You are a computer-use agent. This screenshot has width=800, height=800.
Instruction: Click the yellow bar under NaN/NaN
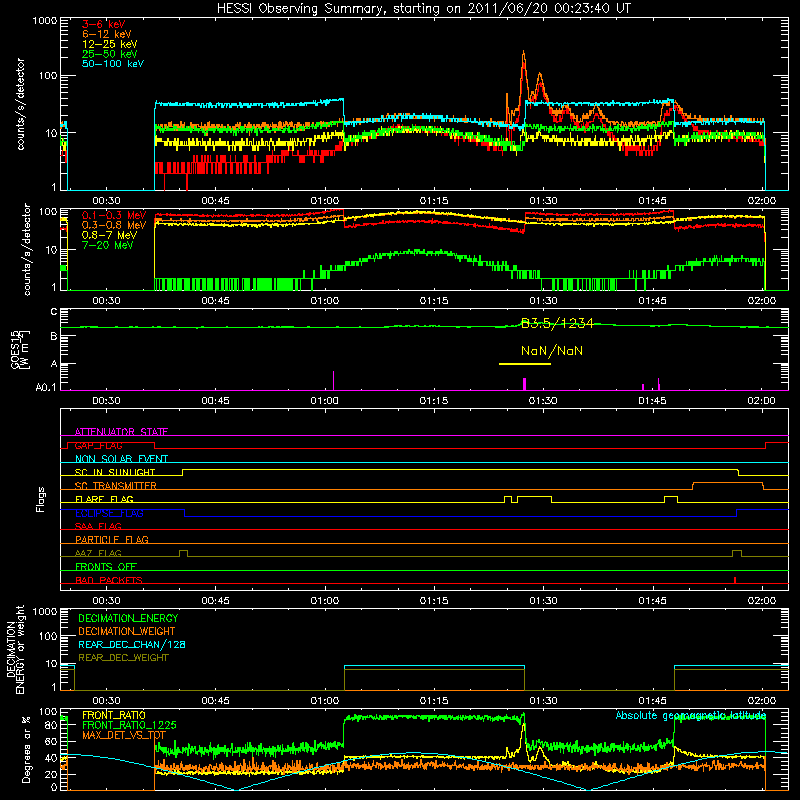(x=524, y=364)
